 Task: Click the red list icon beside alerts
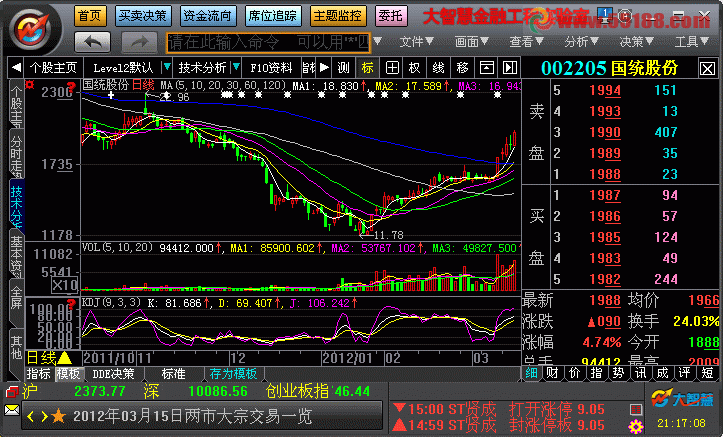636,409
